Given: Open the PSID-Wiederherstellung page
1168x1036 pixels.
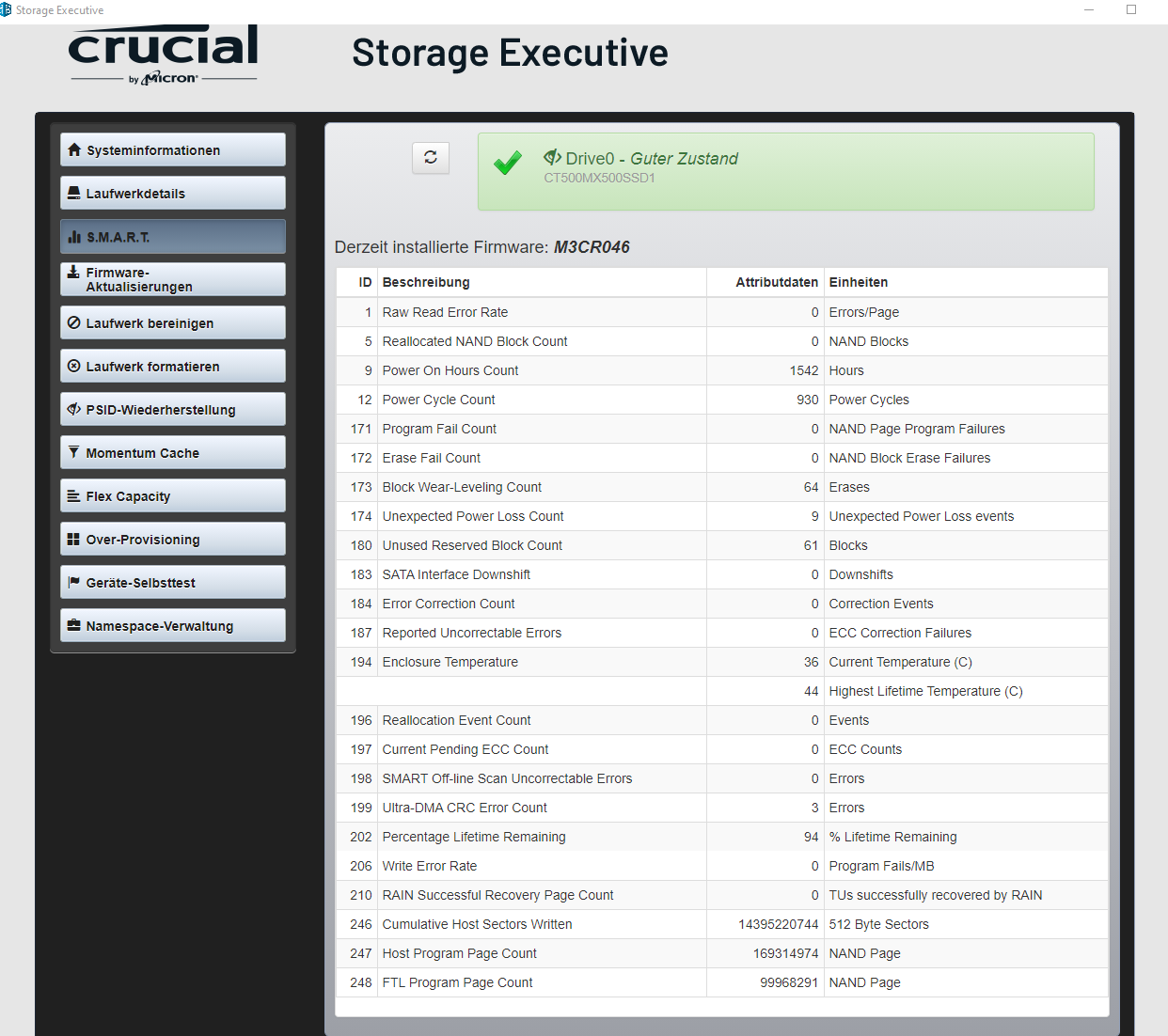Looking at the screenshot, I should coord(173,409).
